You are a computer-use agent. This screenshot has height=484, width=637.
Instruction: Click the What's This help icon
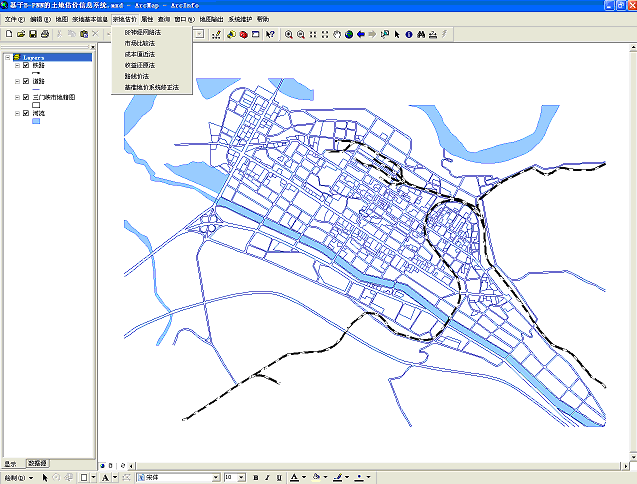(270, 34)
